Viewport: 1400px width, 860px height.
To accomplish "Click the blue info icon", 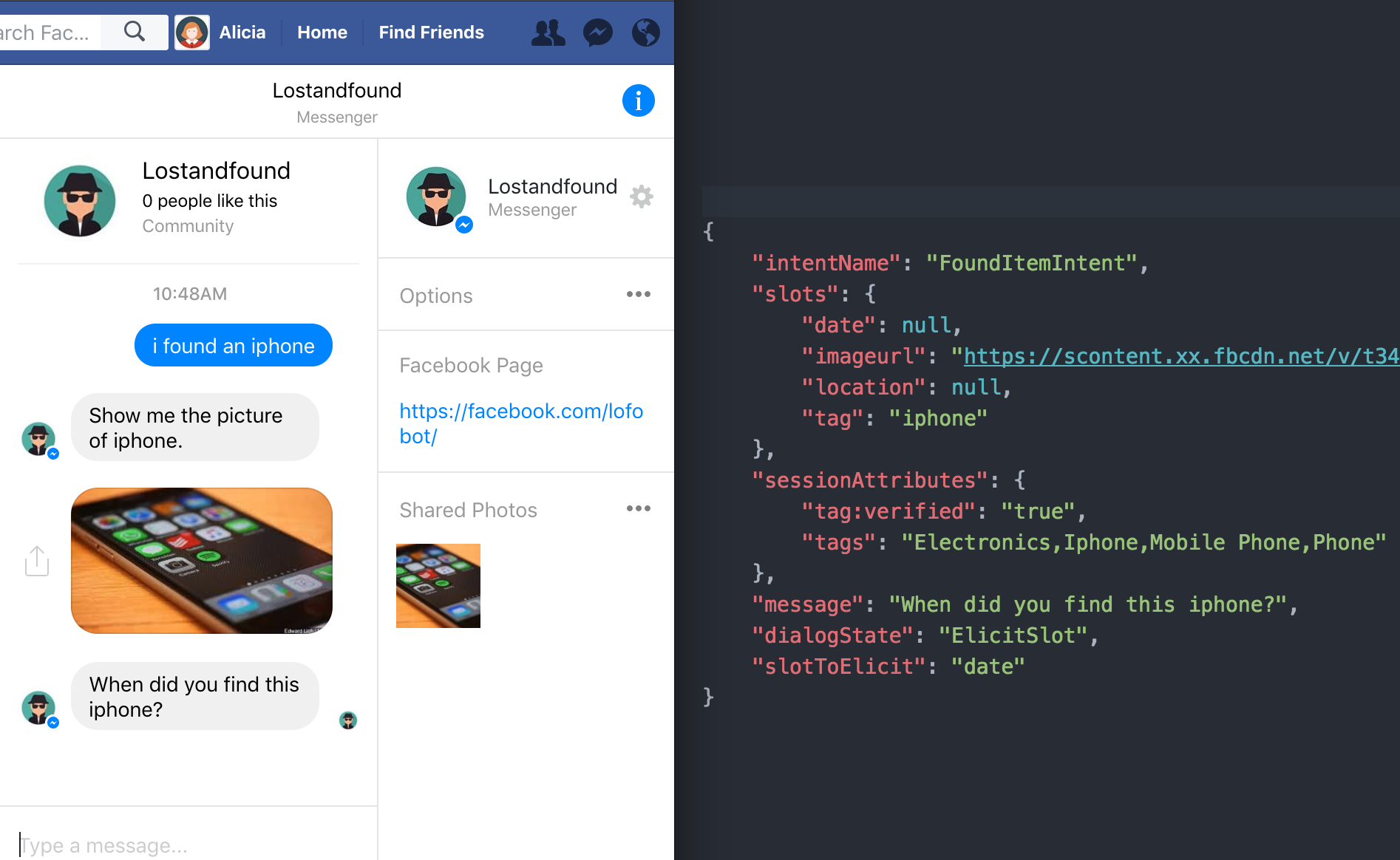I will point(639,100).
